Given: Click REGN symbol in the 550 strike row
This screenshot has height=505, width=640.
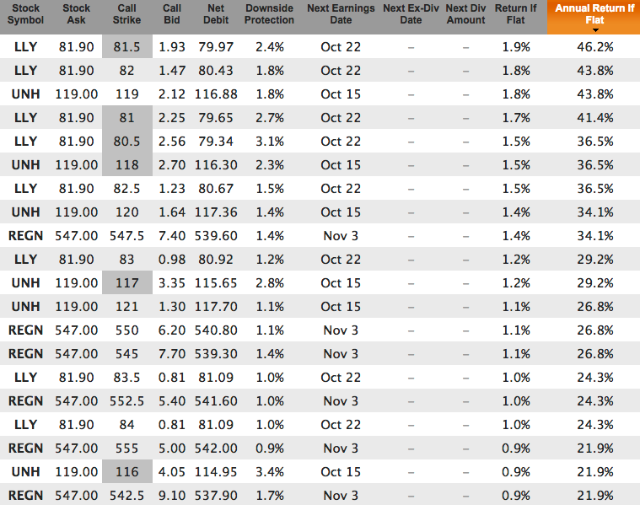Looking at the screenshot, I should [25, 330].
